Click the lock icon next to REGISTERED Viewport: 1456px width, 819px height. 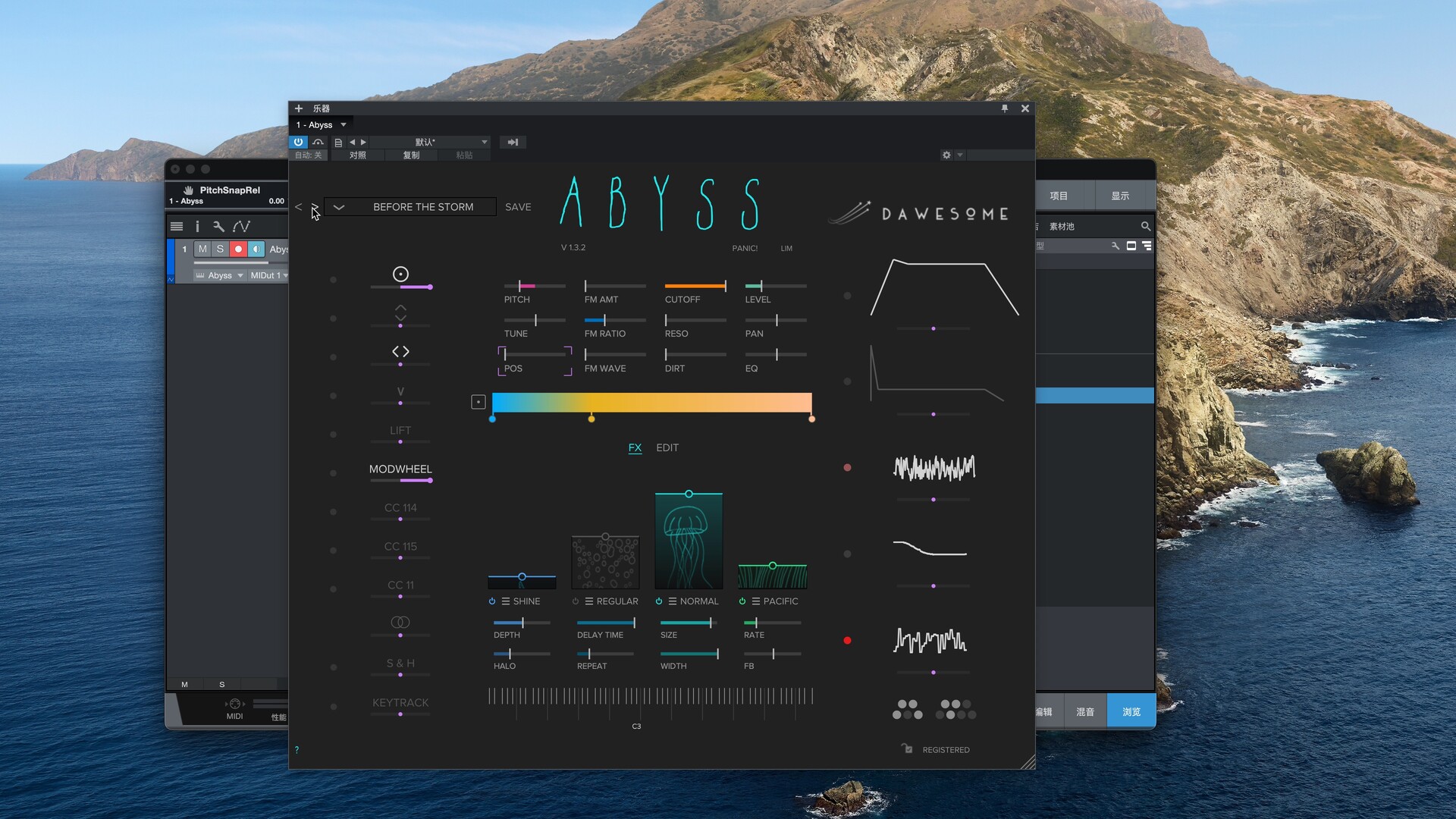pos(907,748)
